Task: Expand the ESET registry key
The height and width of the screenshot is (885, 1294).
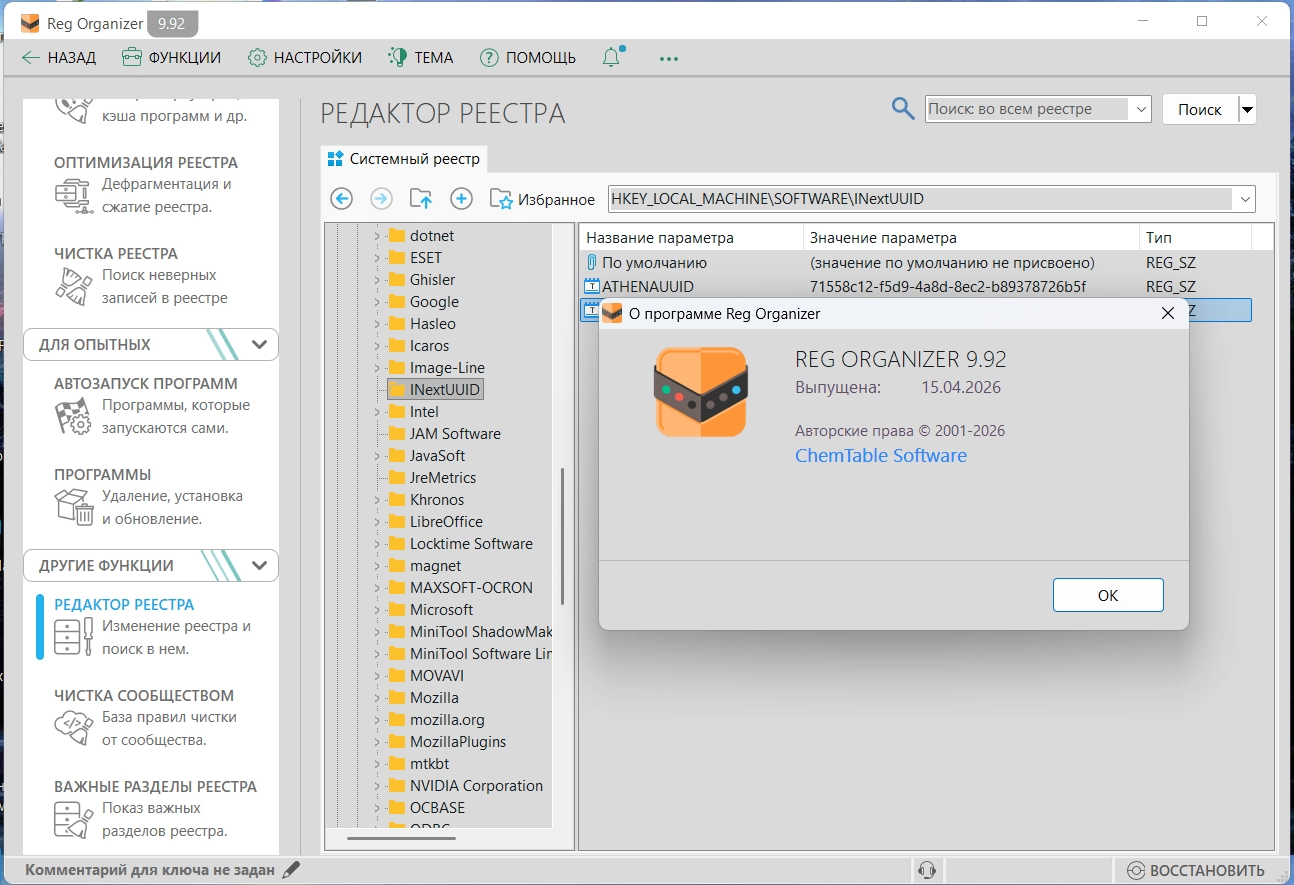Action: coord(377,258)
